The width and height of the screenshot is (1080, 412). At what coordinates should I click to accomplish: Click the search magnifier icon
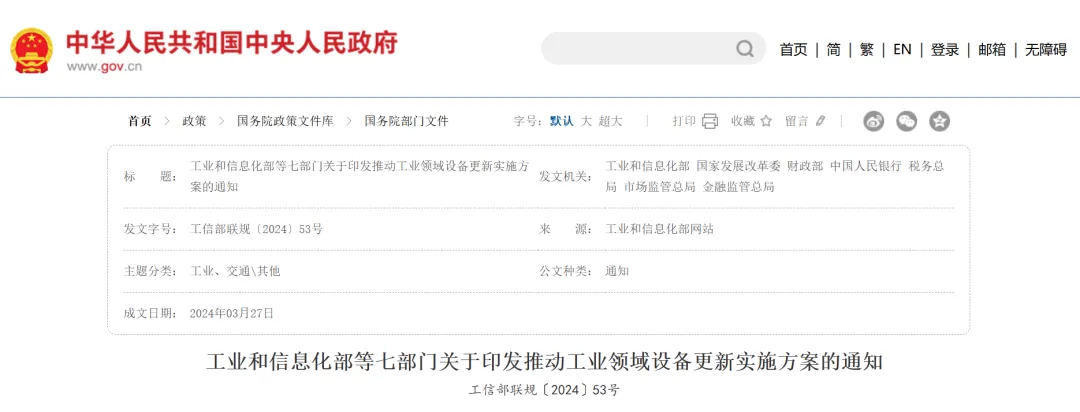coord(745,49)
